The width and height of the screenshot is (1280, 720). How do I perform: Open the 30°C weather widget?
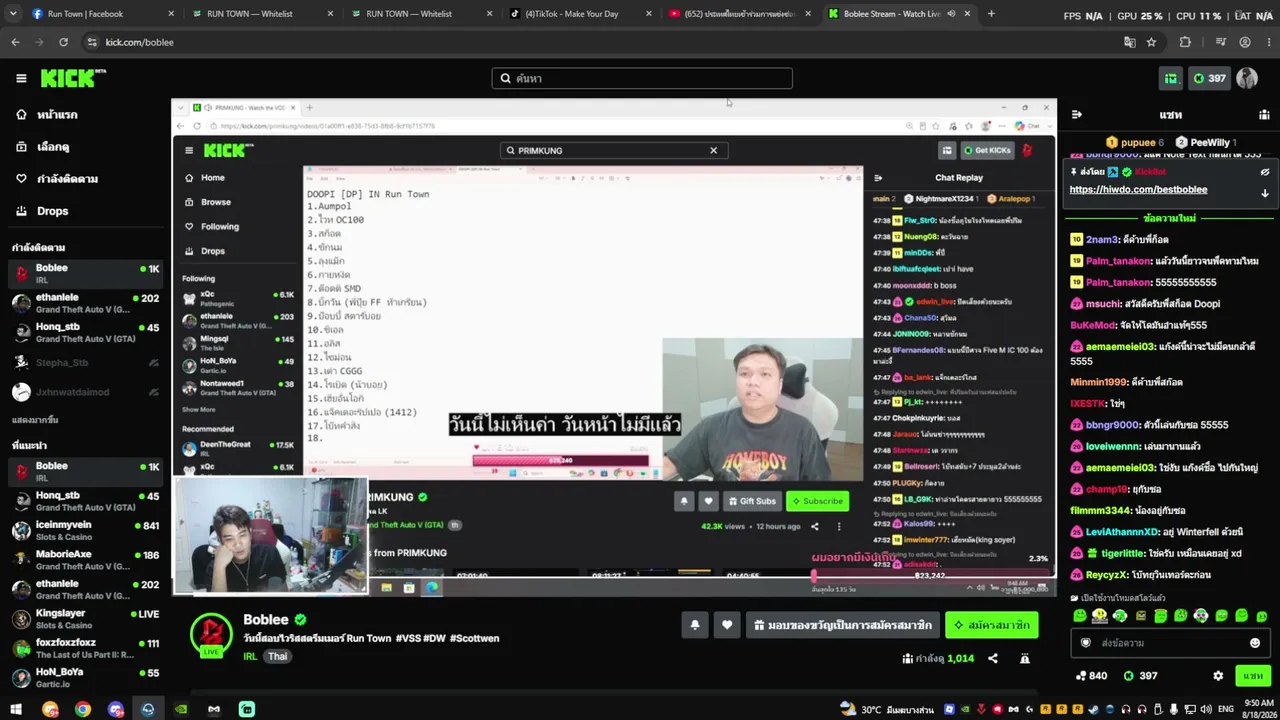[888, 709]
